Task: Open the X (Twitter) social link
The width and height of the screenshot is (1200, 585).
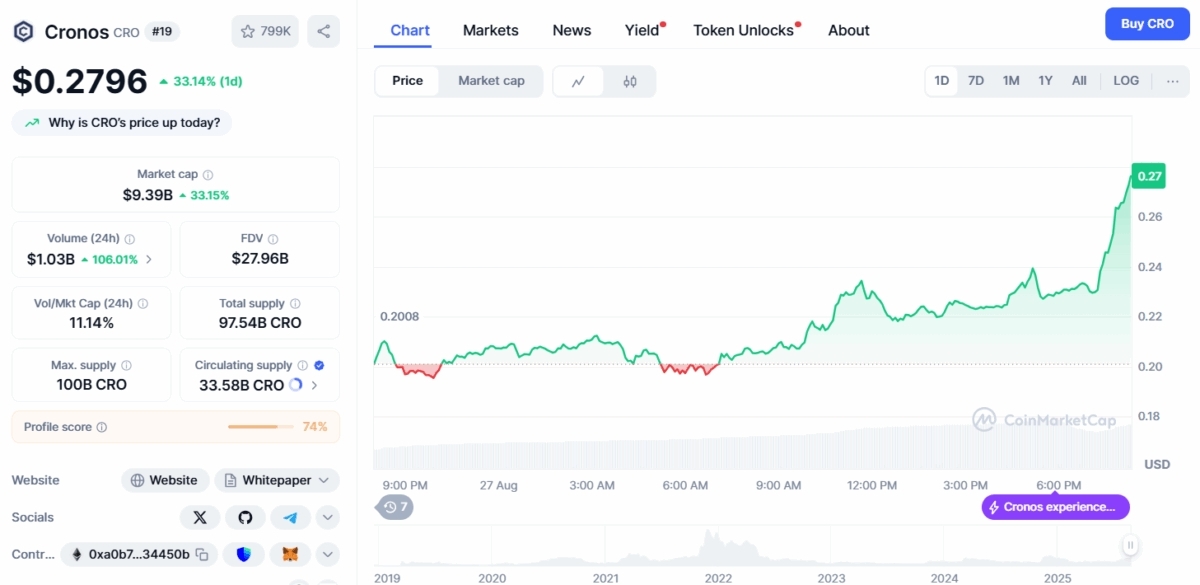Action: [200, 517]
